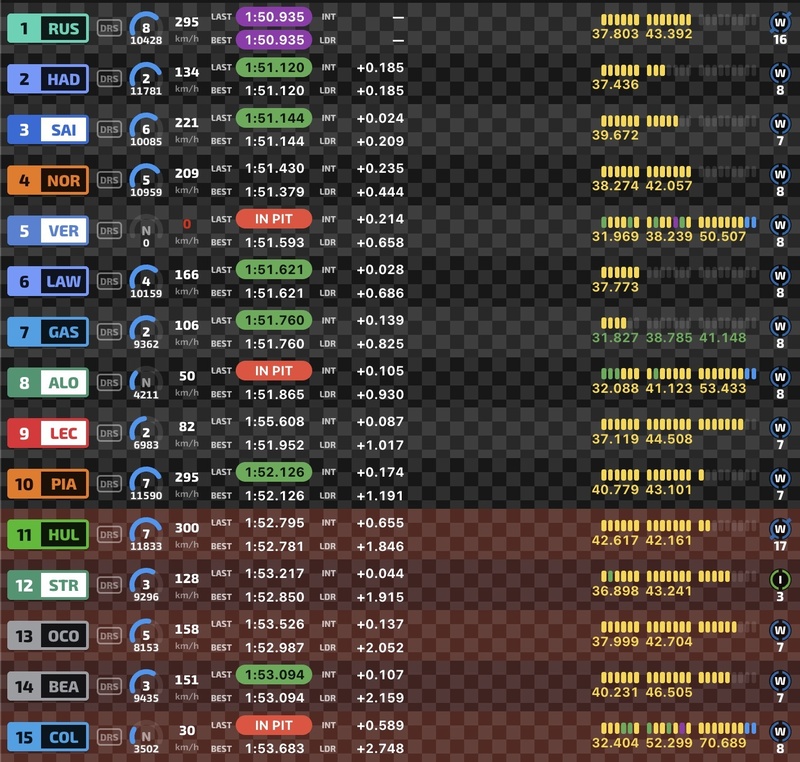The height and width of the screenshot is (762, 800).
Task: Click the DRS indicator in HAD row
Action: 109,79
